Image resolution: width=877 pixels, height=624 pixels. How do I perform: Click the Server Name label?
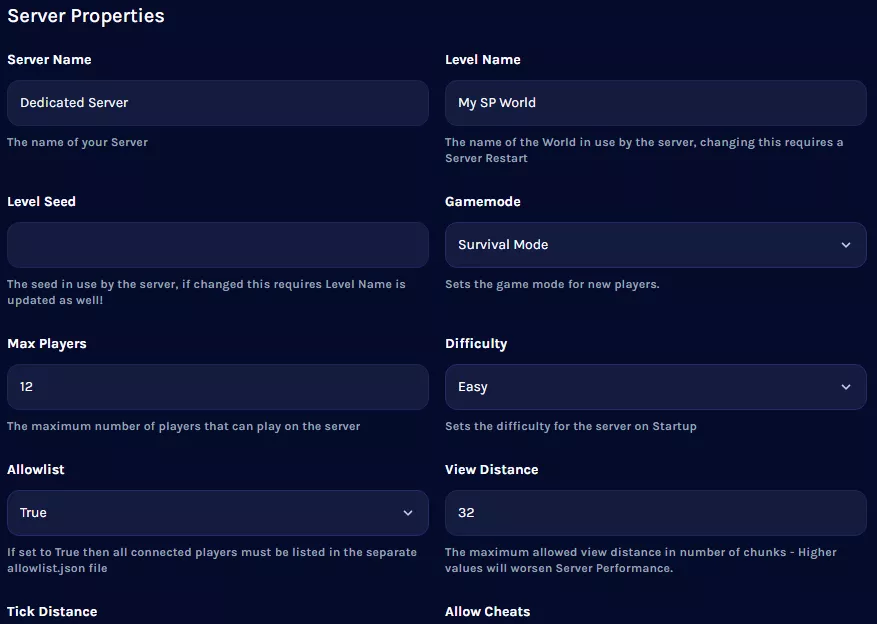coord(49,60)
